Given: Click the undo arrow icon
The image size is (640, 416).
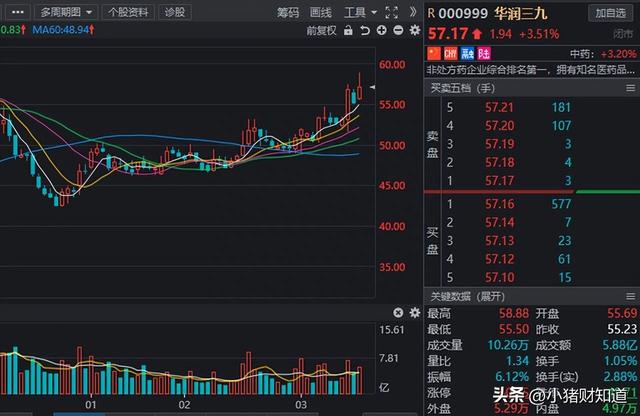Looking at the screenshot, I should (365, 31).
